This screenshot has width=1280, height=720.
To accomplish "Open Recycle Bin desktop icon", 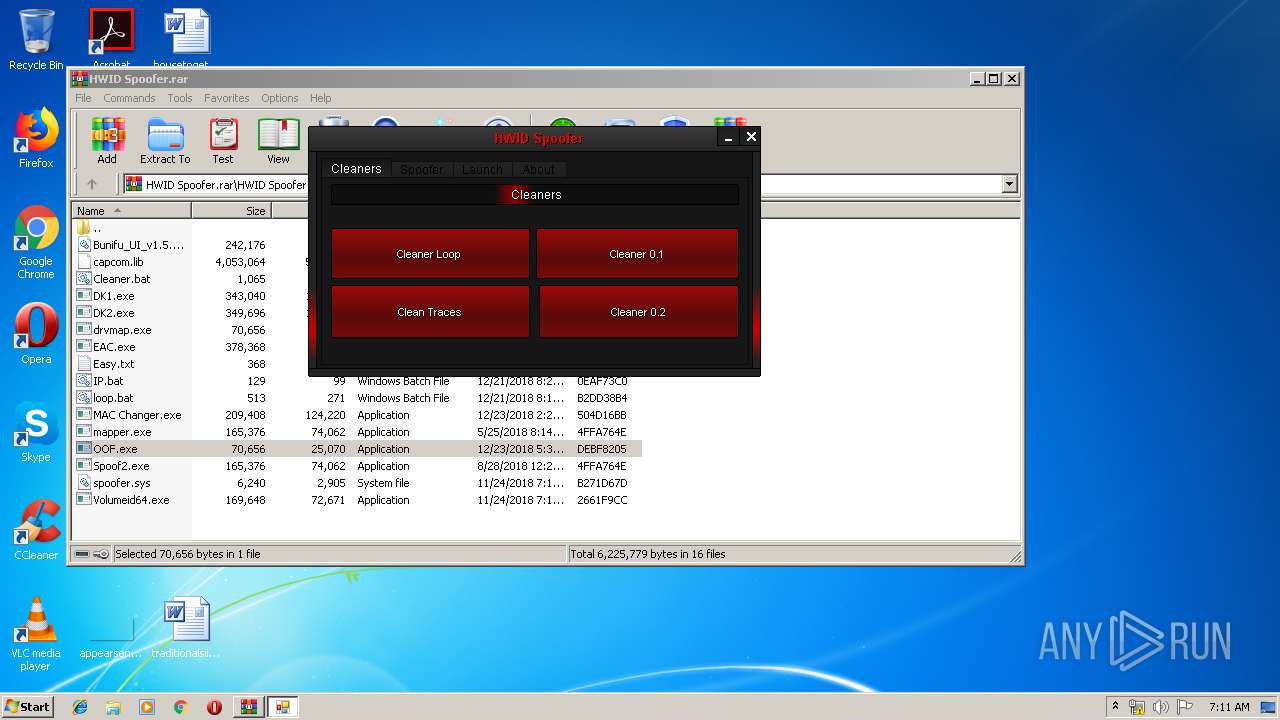I will point(36,40).
